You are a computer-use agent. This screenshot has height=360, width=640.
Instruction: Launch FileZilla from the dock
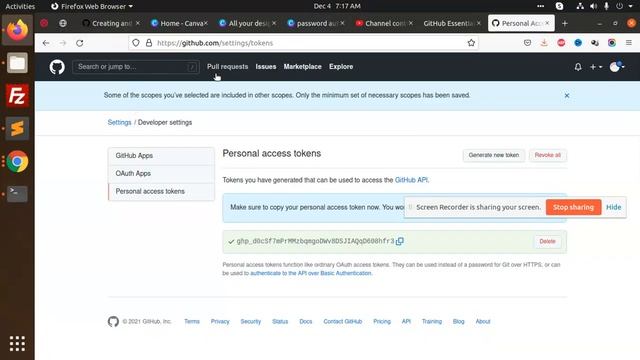point(17,96)
